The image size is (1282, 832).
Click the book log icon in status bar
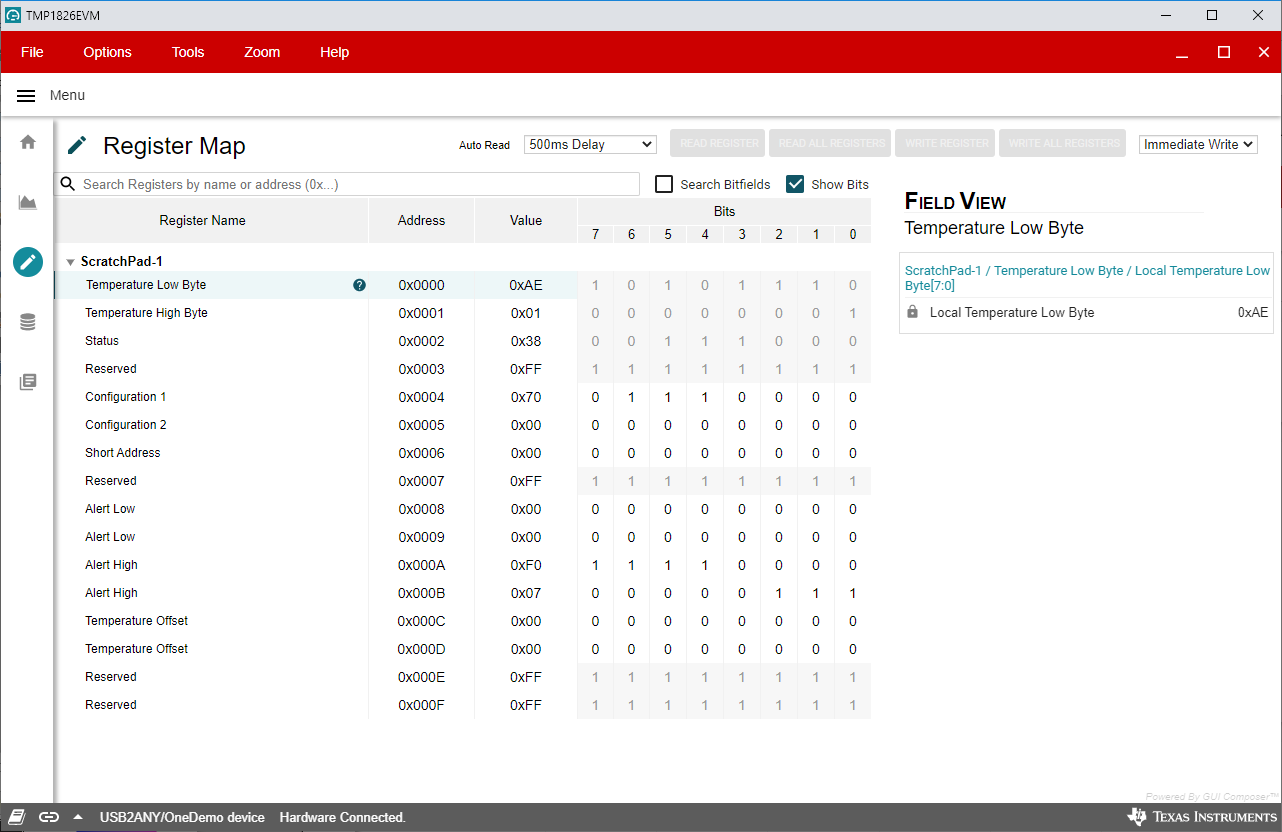[17, 817]
